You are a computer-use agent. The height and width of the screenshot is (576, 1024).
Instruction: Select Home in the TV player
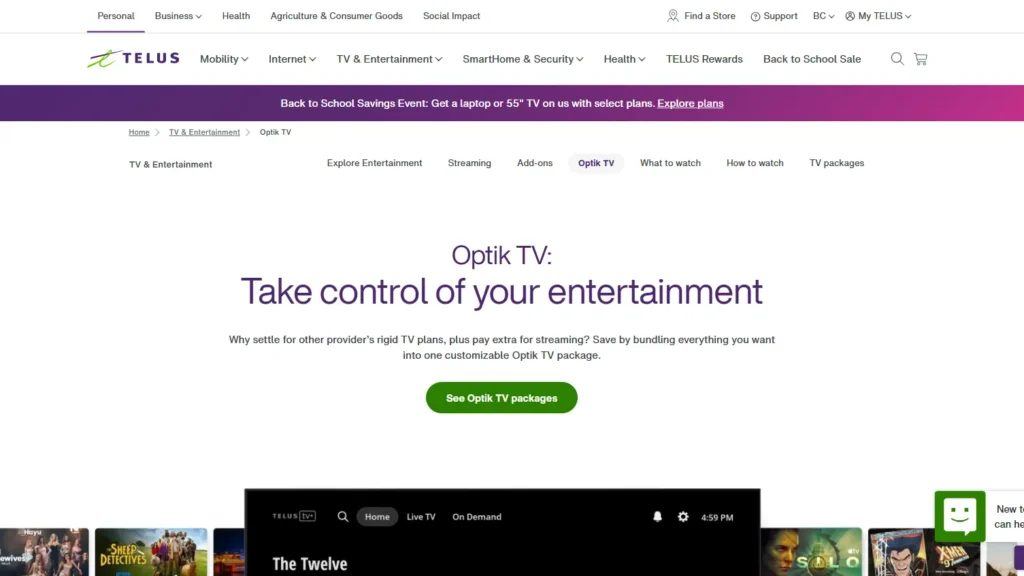pos(377,517)
